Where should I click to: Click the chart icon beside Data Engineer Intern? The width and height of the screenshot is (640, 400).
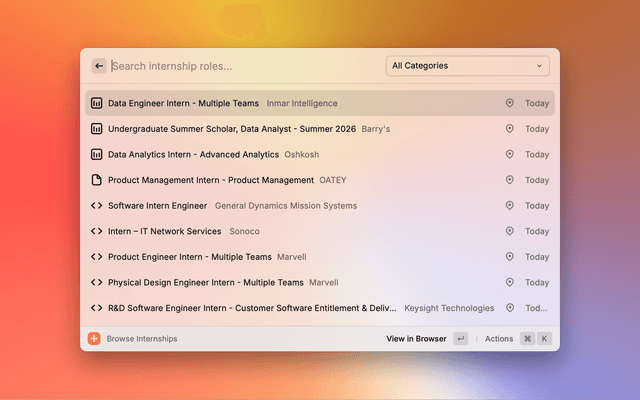97,103
